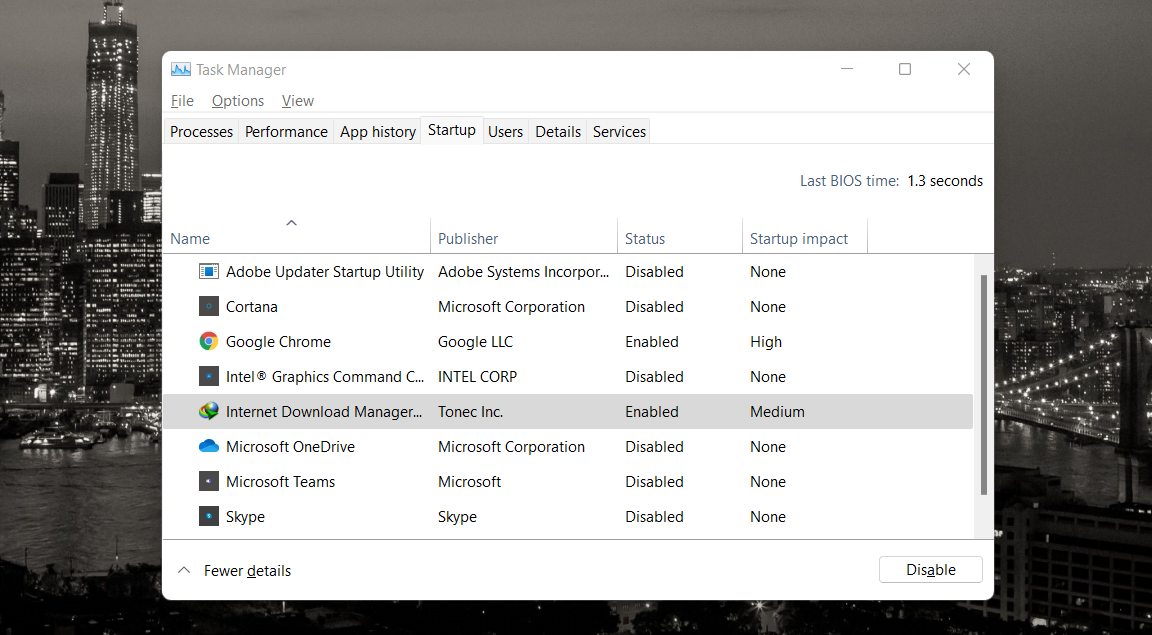Click the Cortana app icon
The height and width of the screenshot is (635, 1152).
pos(209,306)
